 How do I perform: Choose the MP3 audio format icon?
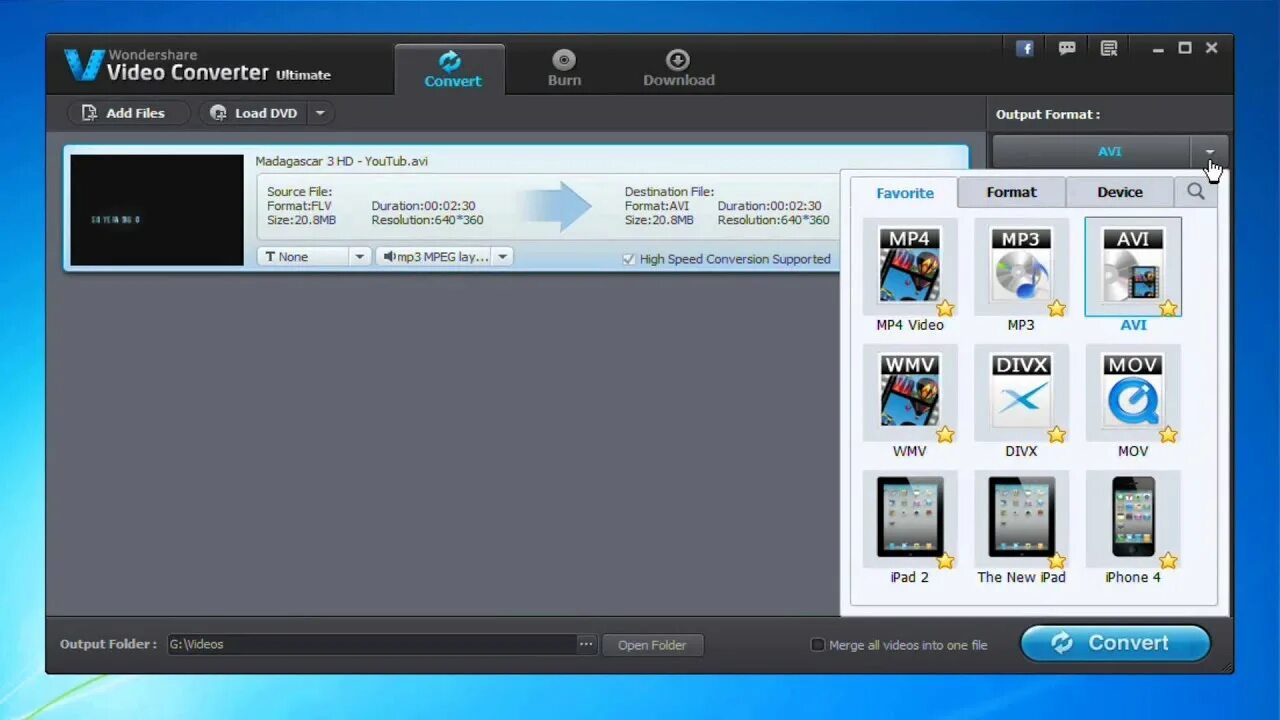click(1021, 266)
